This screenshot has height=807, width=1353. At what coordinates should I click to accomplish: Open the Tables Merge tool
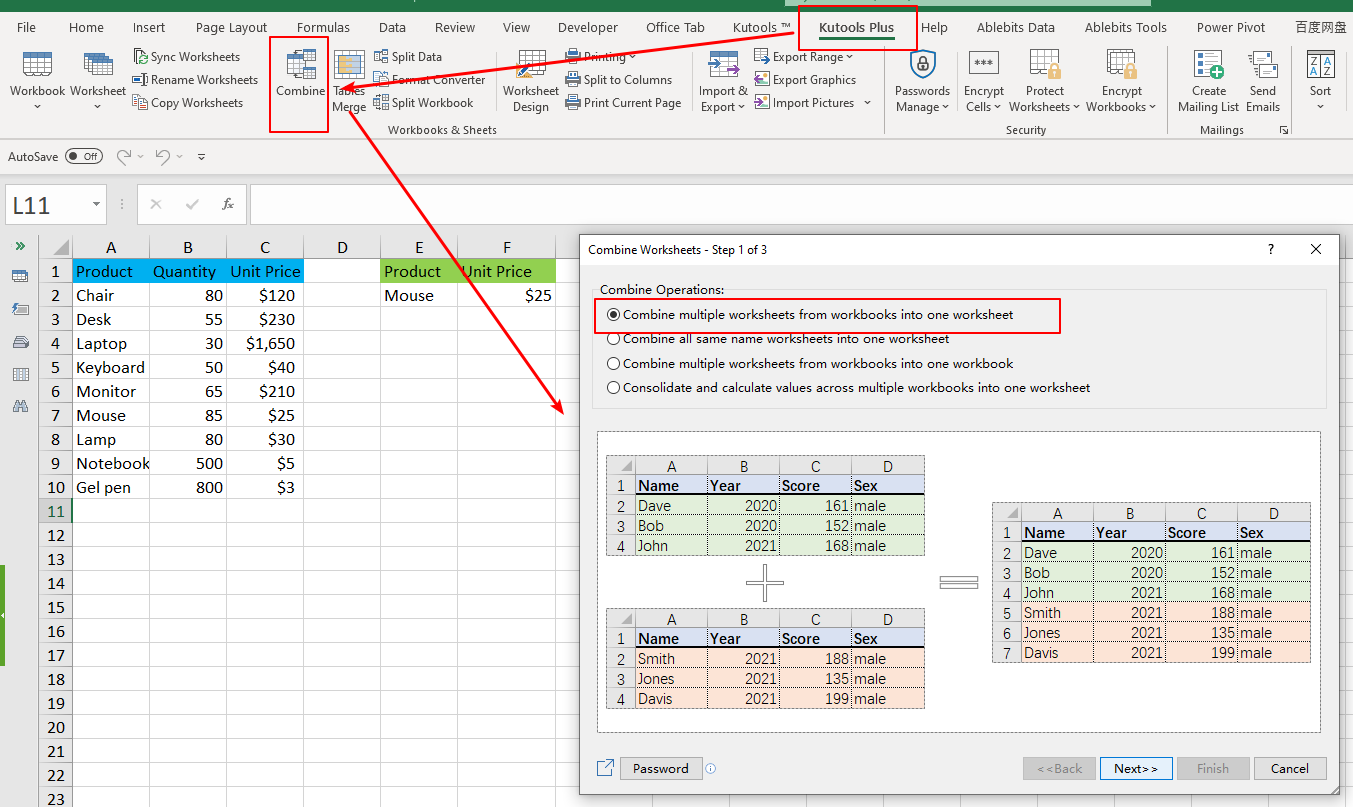click(x=348, y=80)
